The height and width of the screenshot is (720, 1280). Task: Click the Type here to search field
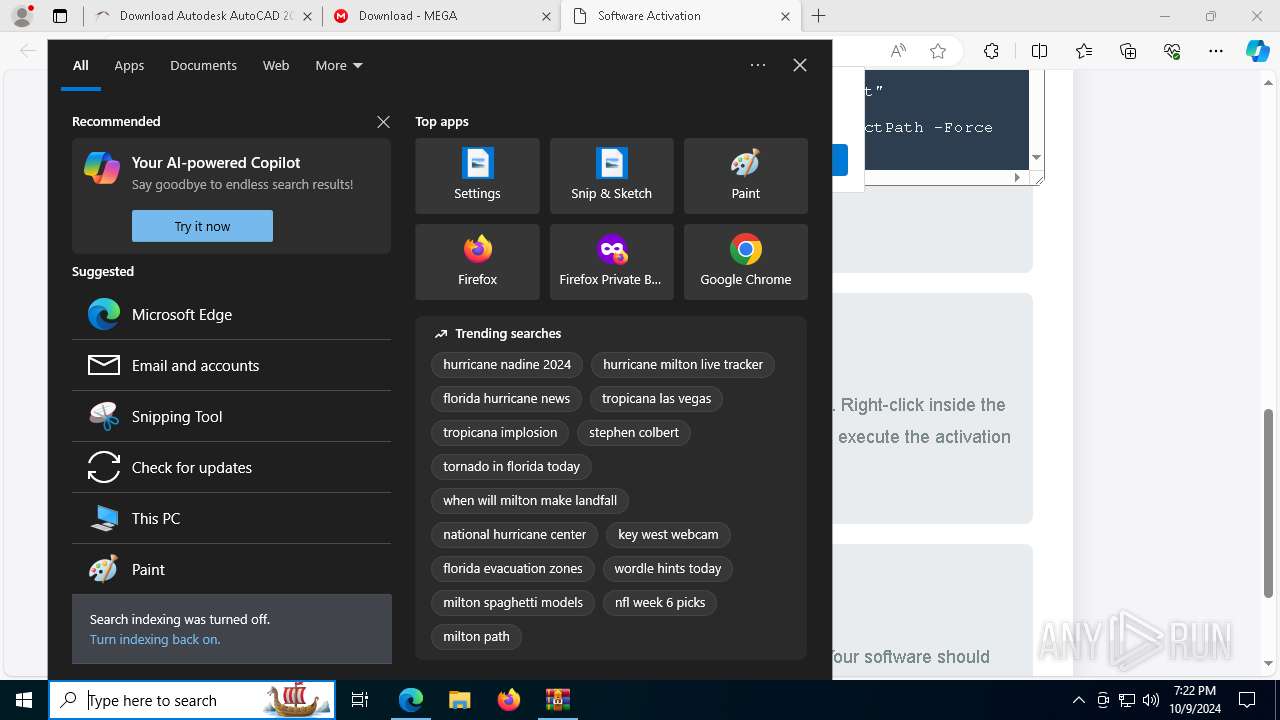(x=192, y=700)
